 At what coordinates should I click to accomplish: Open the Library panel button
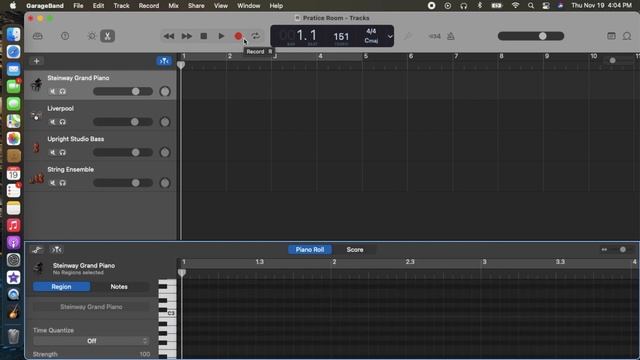pos(38,36)
